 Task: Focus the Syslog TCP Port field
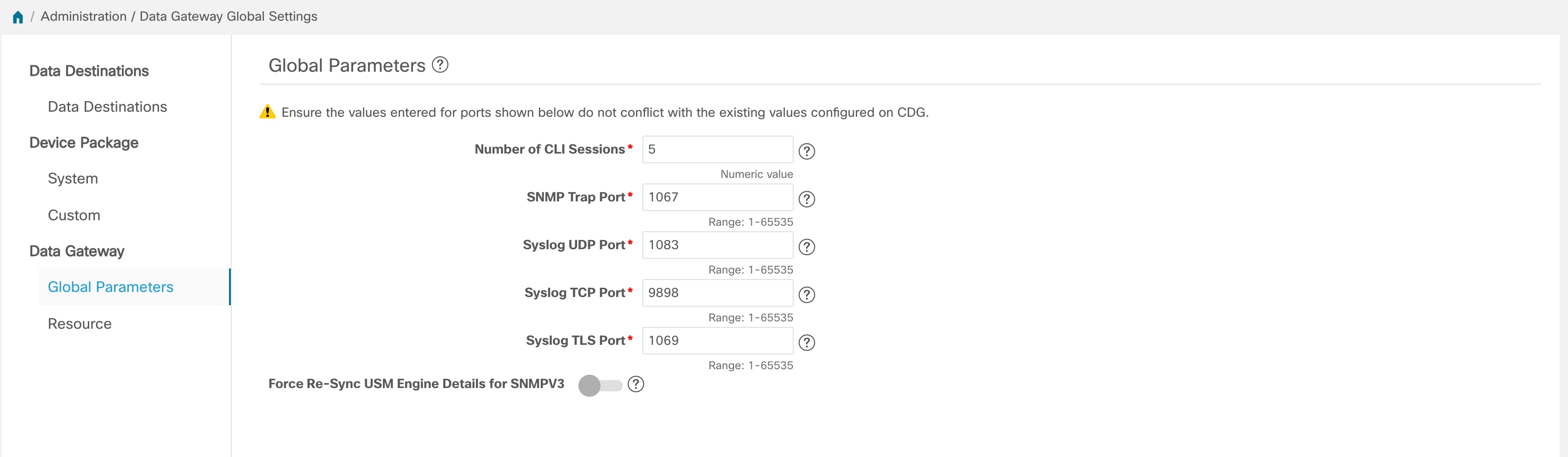click(x=717, y=293)
